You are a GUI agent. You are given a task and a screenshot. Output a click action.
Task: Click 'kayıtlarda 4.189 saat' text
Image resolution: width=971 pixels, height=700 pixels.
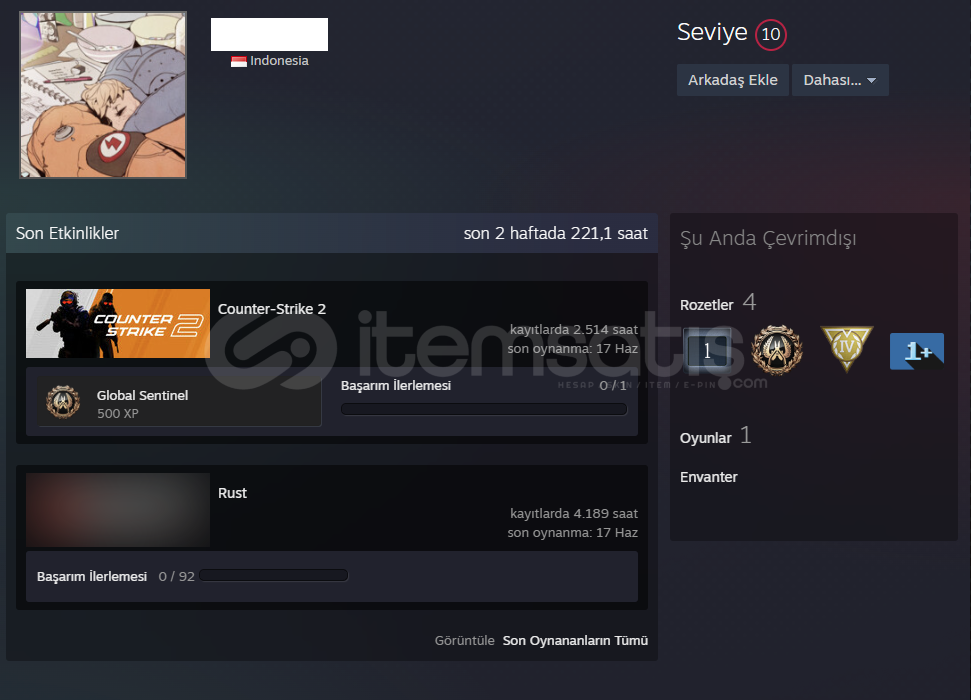(573, 514)
